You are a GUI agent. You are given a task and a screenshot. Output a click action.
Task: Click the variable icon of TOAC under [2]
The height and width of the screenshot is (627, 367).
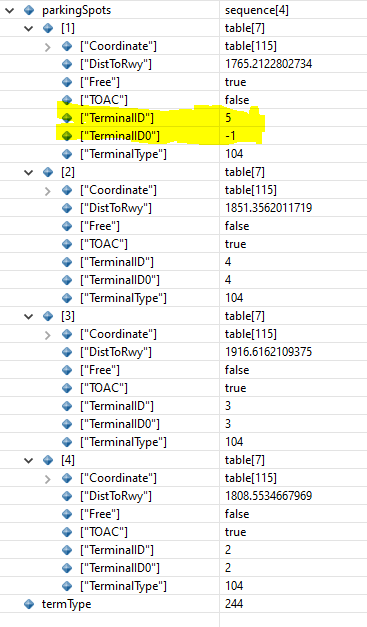[67, 244]
